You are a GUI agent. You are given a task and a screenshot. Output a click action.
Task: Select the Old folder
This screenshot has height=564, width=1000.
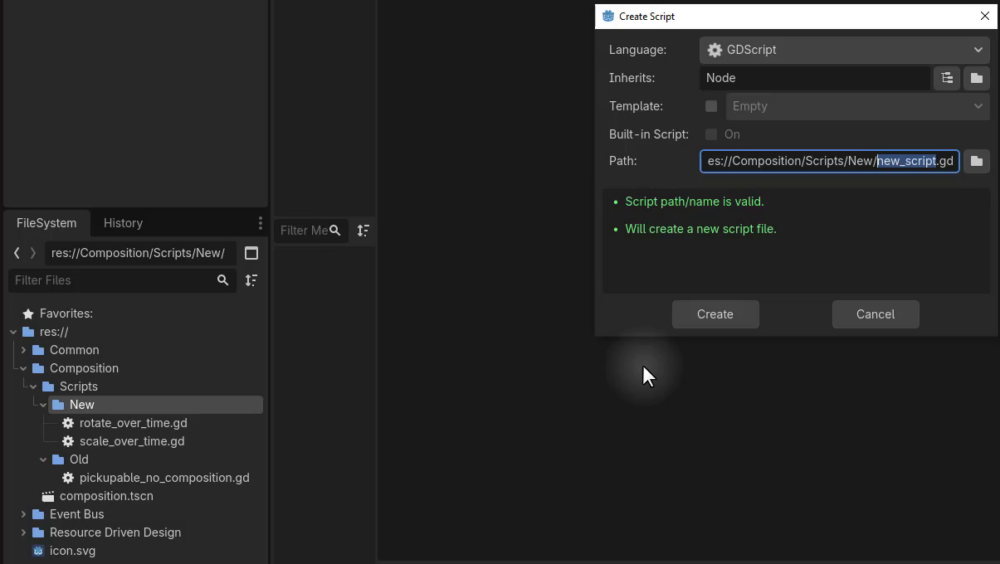tap(78, 459)
